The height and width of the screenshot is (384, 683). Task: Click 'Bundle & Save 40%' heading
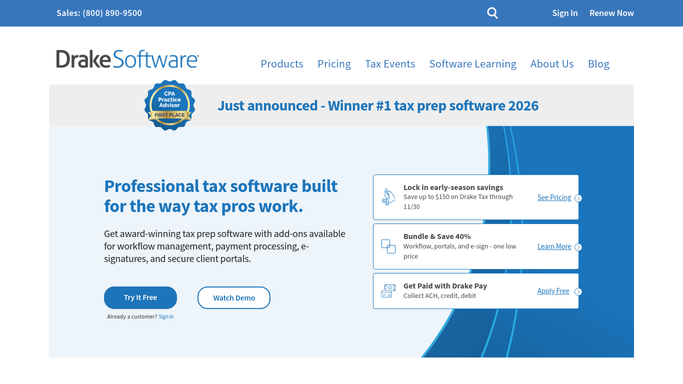pos(437,236)
